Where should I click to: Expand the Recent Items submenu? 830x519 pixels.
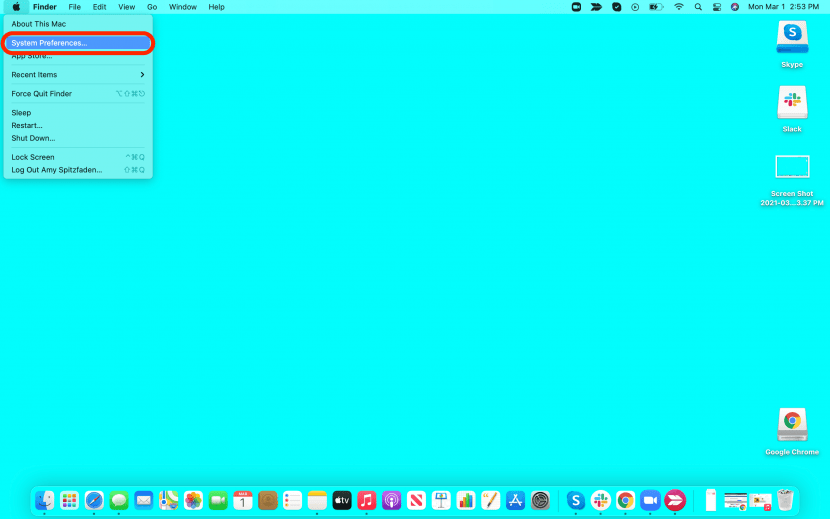click(x=78, y=75)
